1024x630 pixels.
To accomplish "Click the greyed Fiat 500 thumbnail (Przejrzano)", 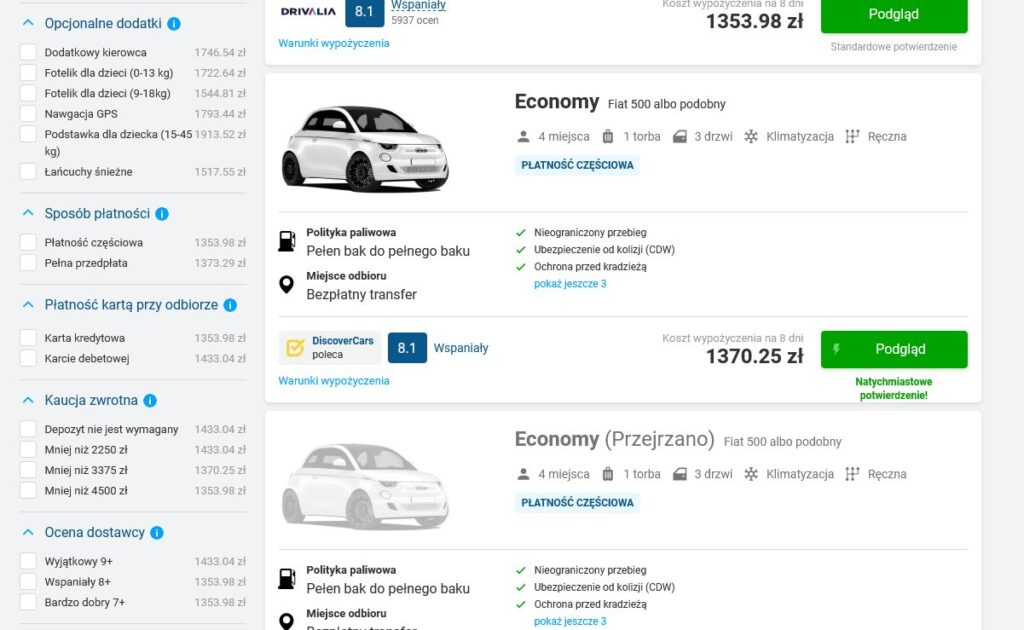I will (x=365, y=485).
